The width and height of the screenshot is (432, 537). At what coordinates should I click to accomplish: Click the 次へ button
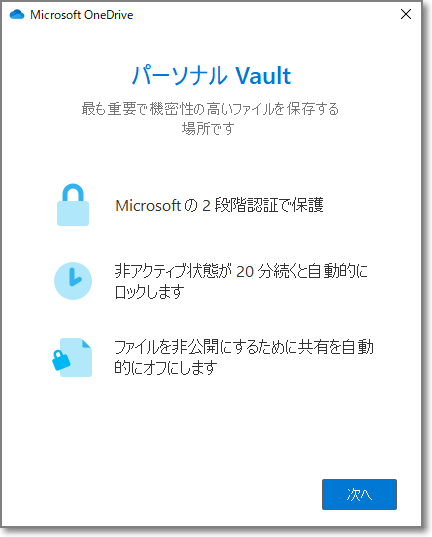pos(359,494)
